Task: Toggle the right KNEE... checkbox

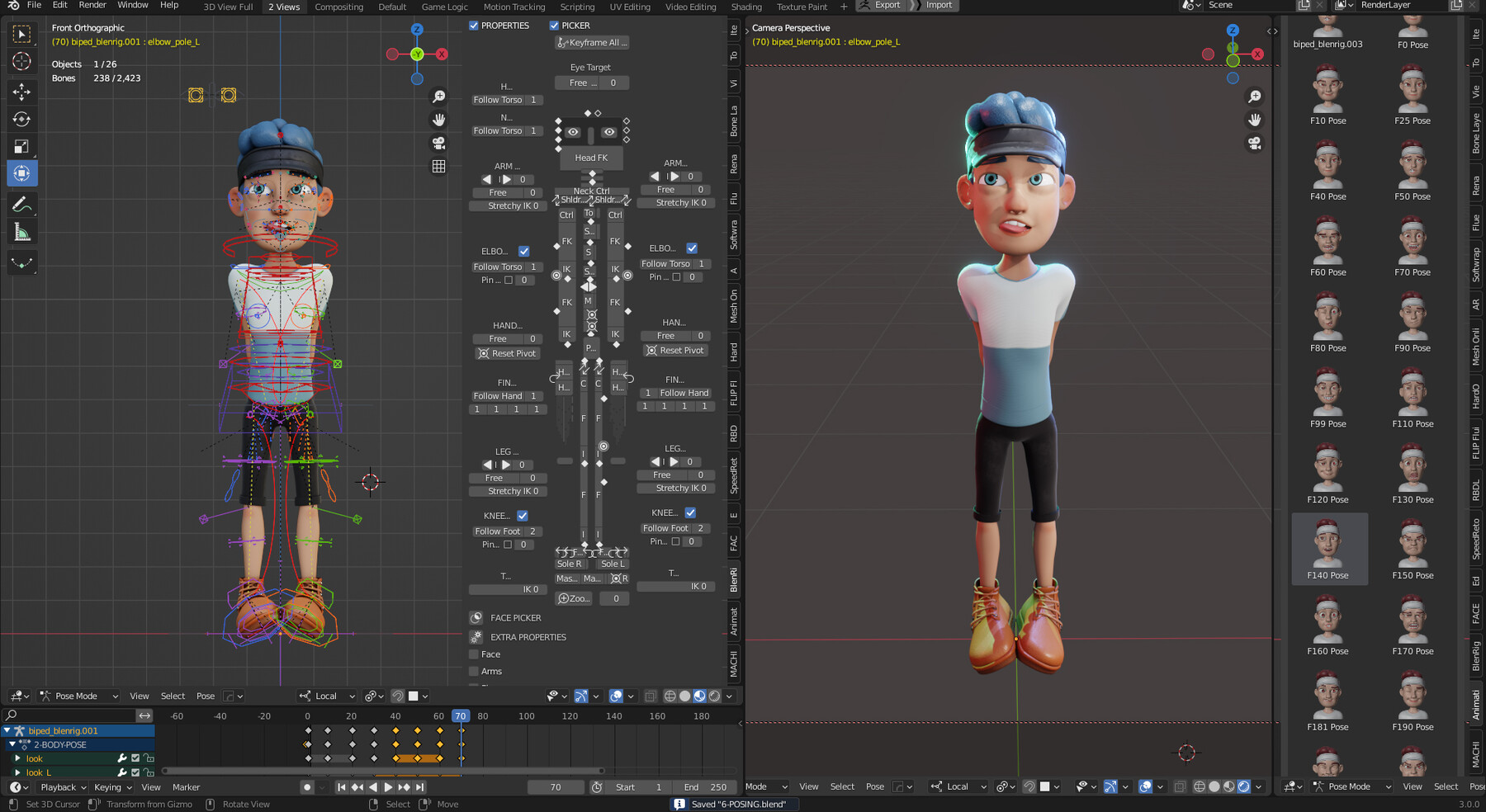Action: [690, 512]
